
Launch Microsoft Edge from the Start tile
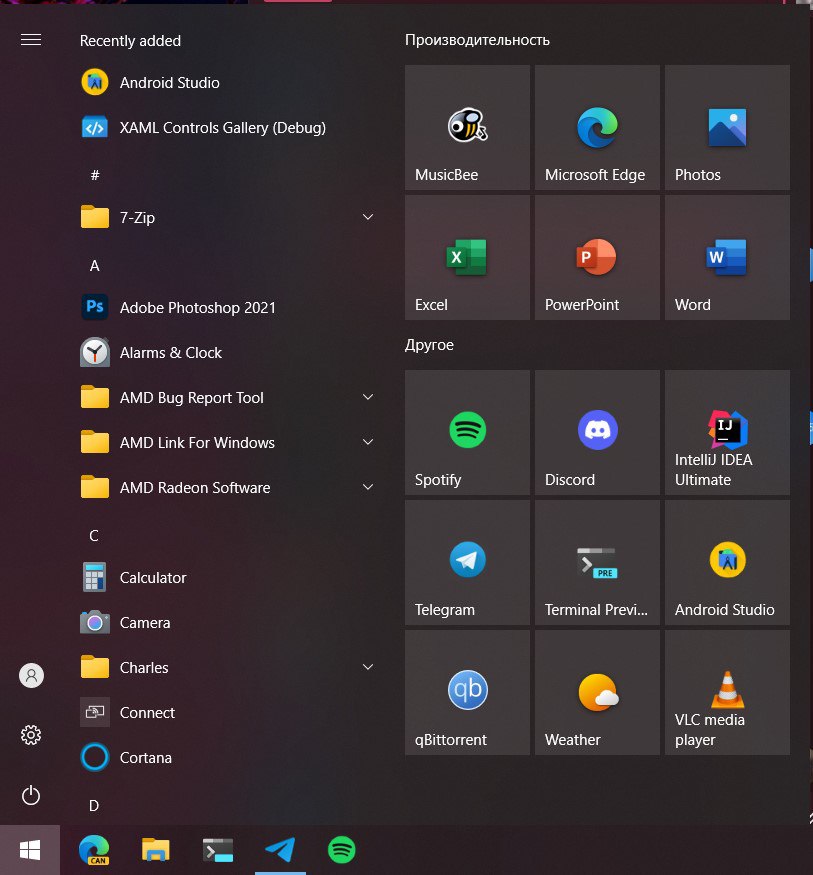point(597,127)
